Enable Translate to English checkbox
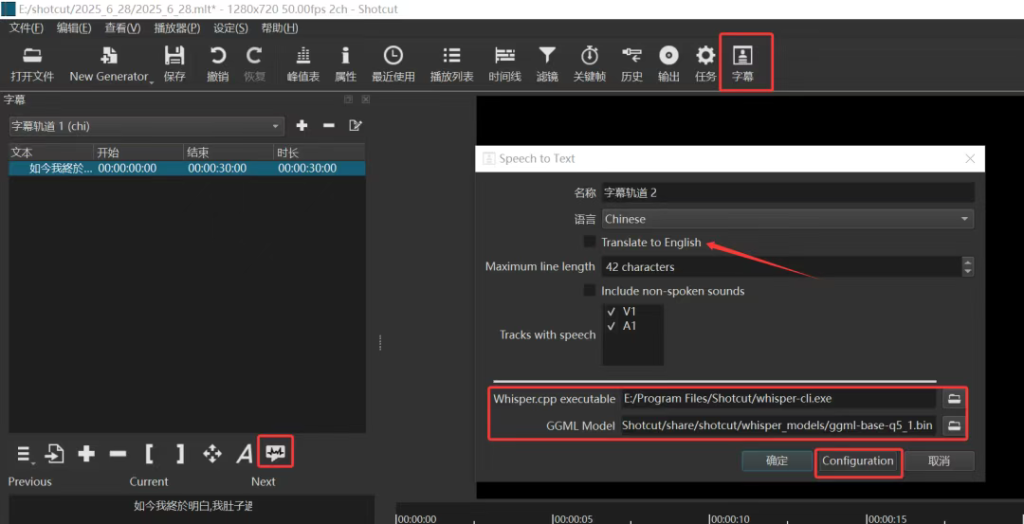This screenshot has height=524, width=1024. coord(590,242)
